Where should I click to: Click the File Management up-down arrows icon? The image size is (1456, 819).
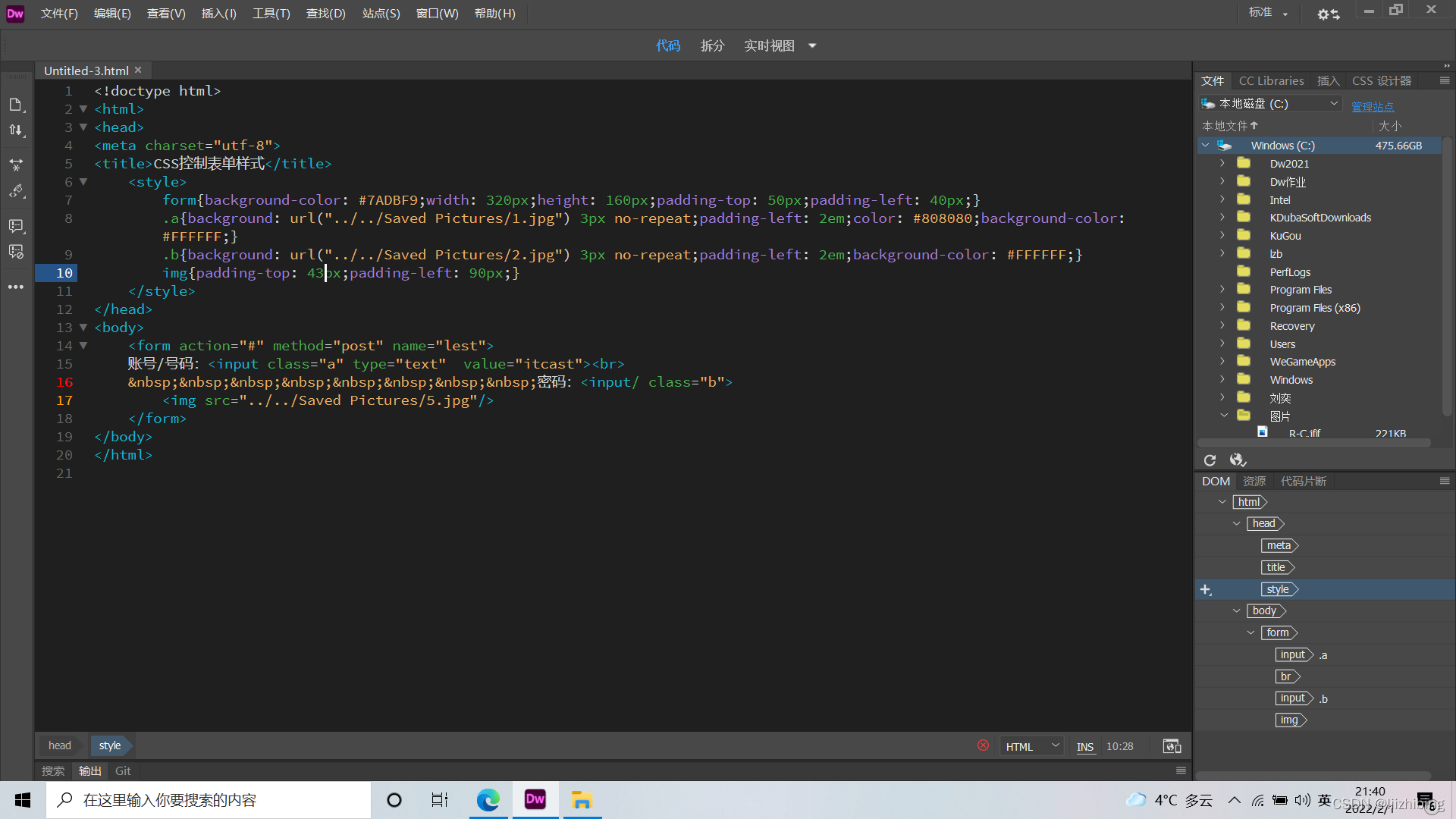[16, 130]
